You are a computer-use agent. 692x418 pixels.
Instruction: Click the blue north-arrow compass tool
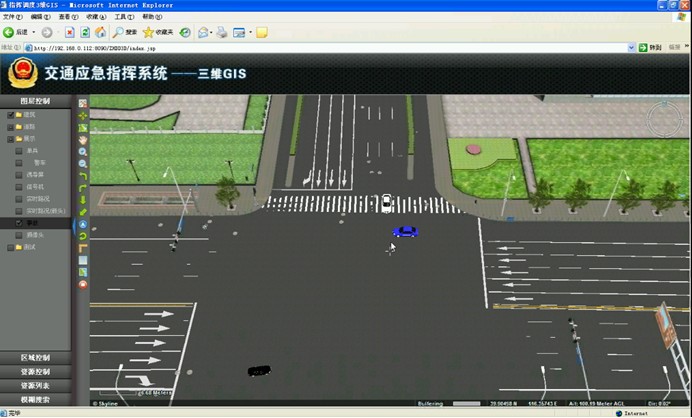point(83,224)
